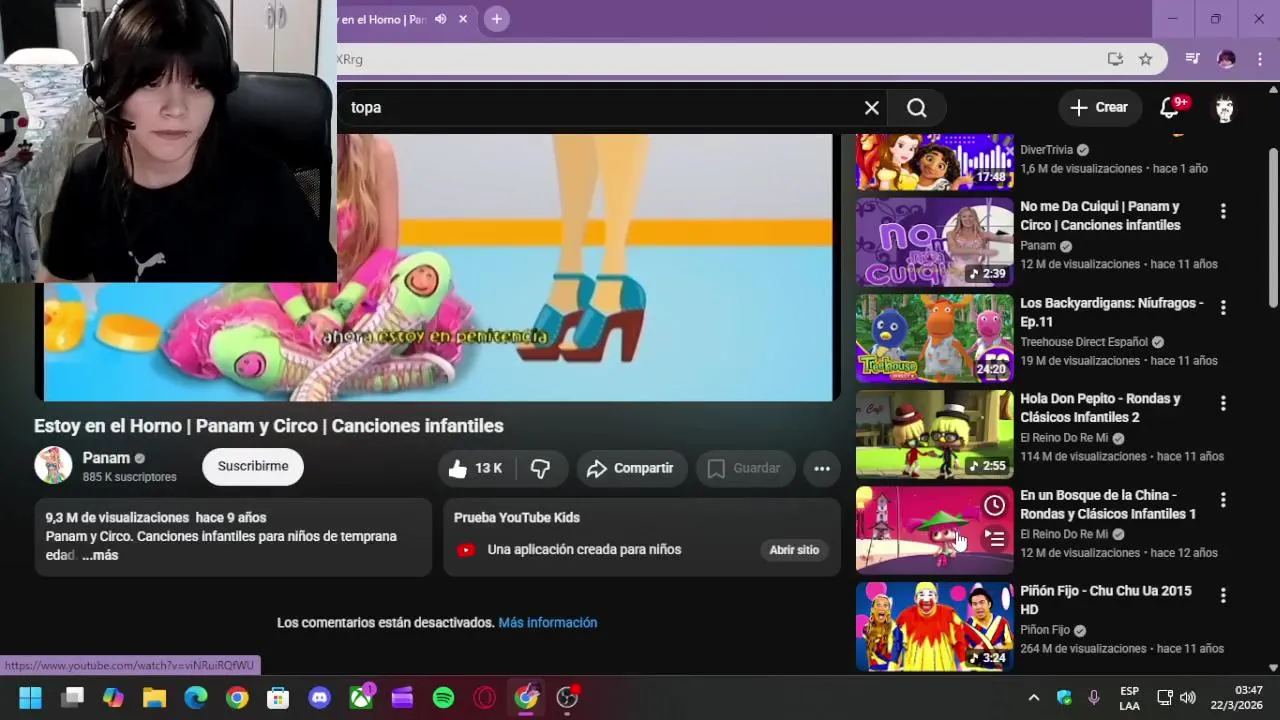The image size is (1280, 720).
Task: Open the Compartir share dialog
Action: 631,468
